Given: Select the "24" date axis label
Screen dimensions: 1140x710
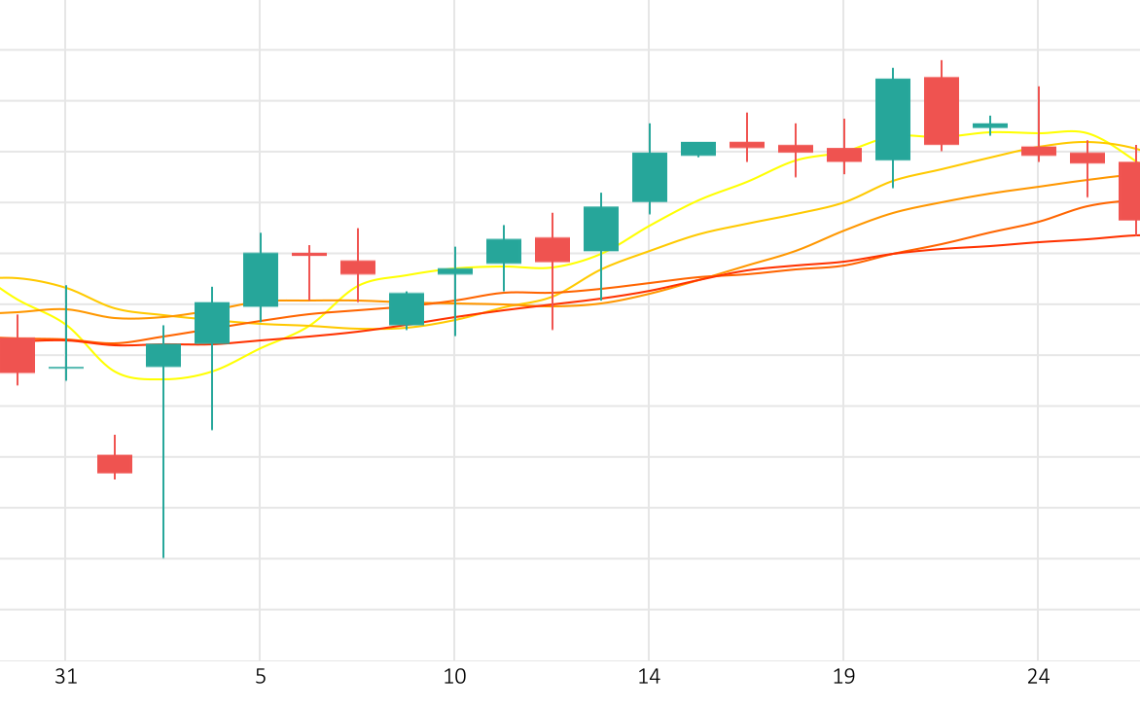Looking at the screenshot, I should [x=1038, y=677].
